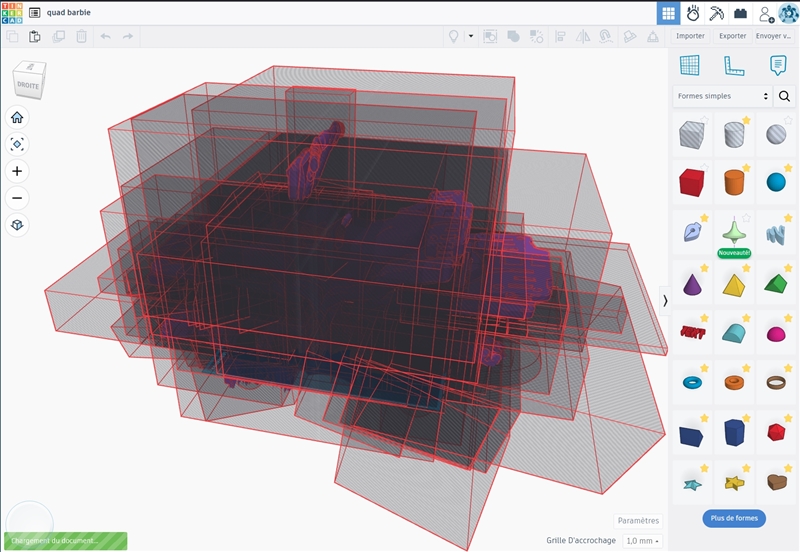Toggle perspective/orthographic view cube button
Screen dimensions: 800x552
17,225
